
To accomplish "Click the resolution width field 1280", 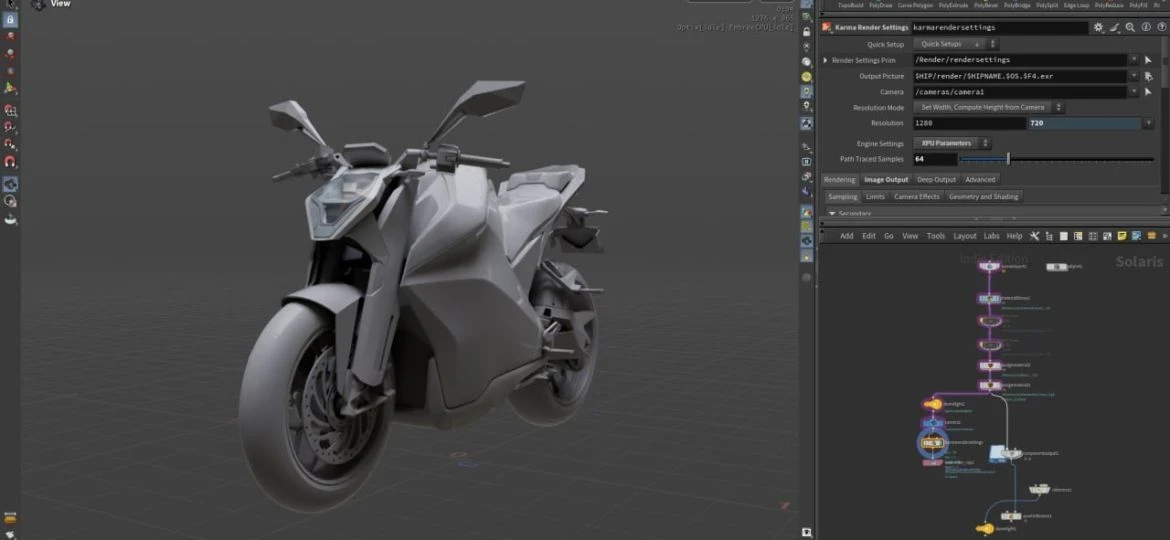I will click(969, 123).
